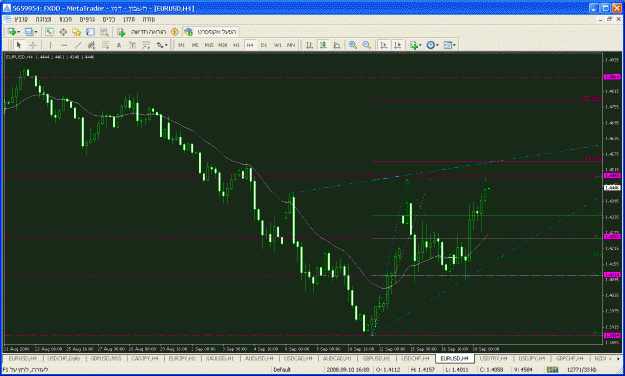Open the Strategy Tester icon
The height and width of the screenshot is (376, 625).
104,32
